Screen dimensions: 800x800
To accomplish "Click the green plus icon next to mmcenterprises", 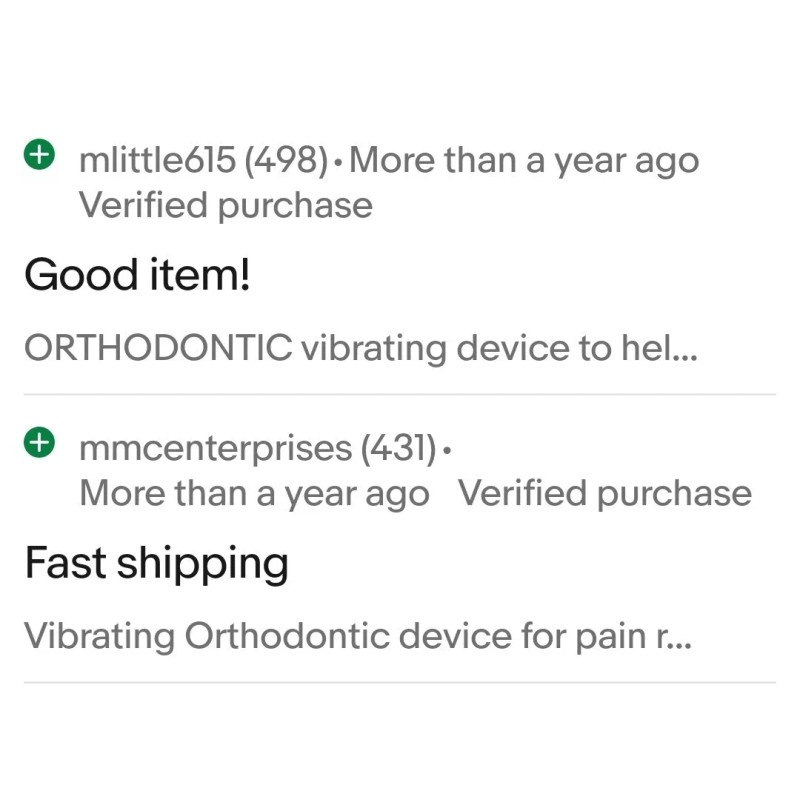I will [38, 443].
